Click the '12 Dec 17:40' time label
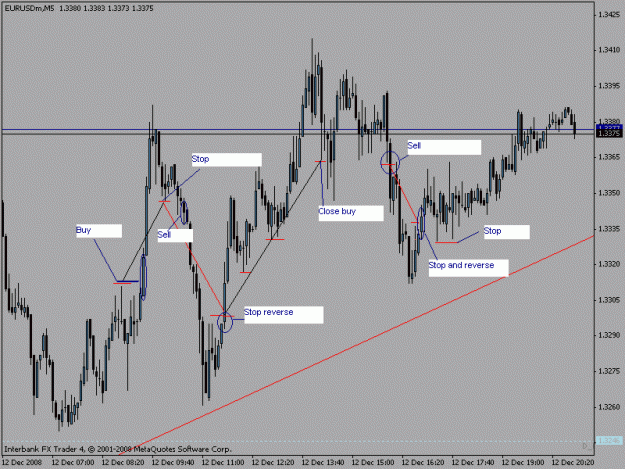This screenshot has height=469, width=625. 473,462
